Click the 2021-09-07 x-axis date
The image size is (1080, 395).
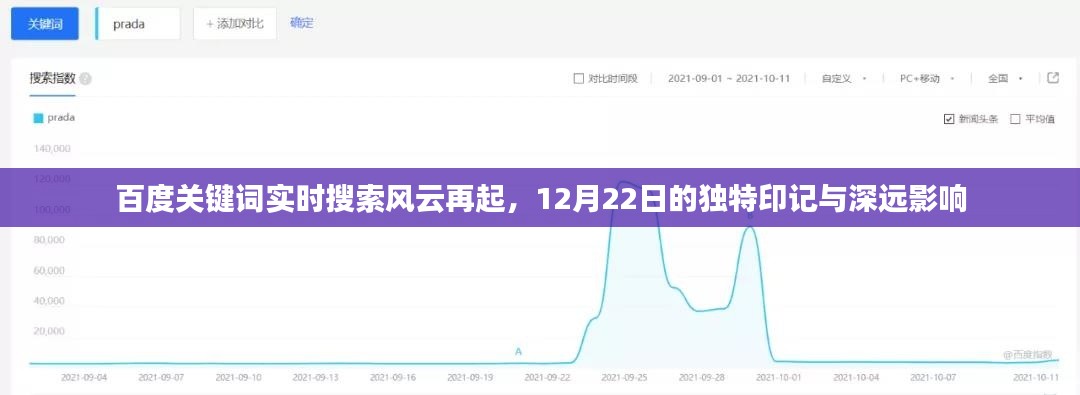click(161, 378)
